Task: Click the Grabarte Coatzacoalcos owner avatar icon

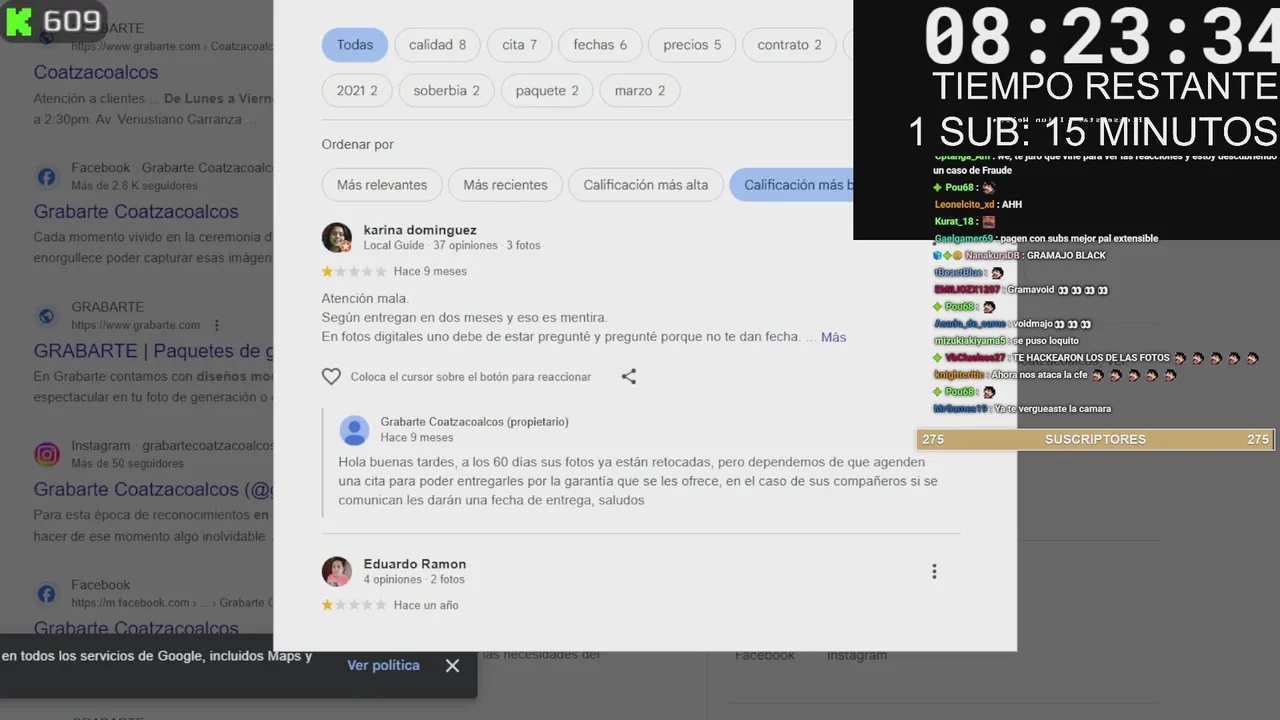Action: (354, 430)
